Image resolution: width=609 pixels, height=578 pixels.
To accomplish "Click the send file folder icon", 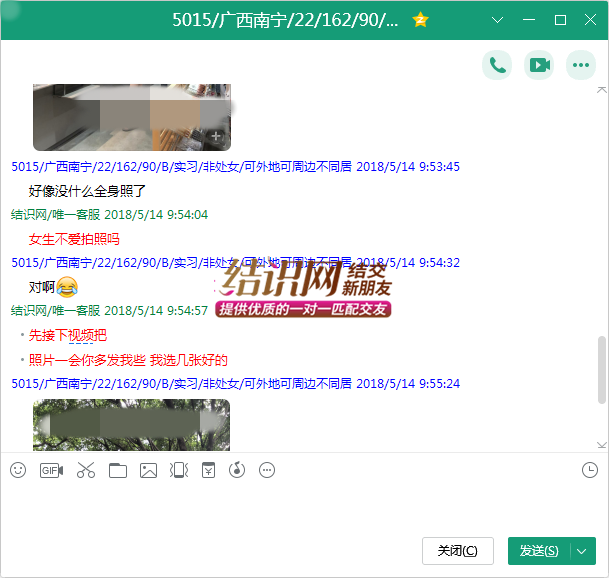I will point(118,470).
